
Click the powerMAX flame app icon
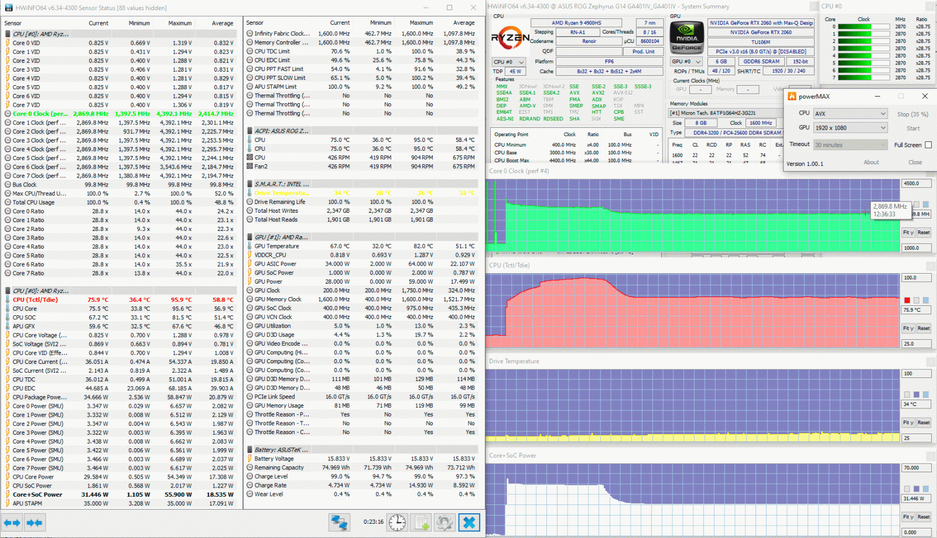(x=792, y=96)
